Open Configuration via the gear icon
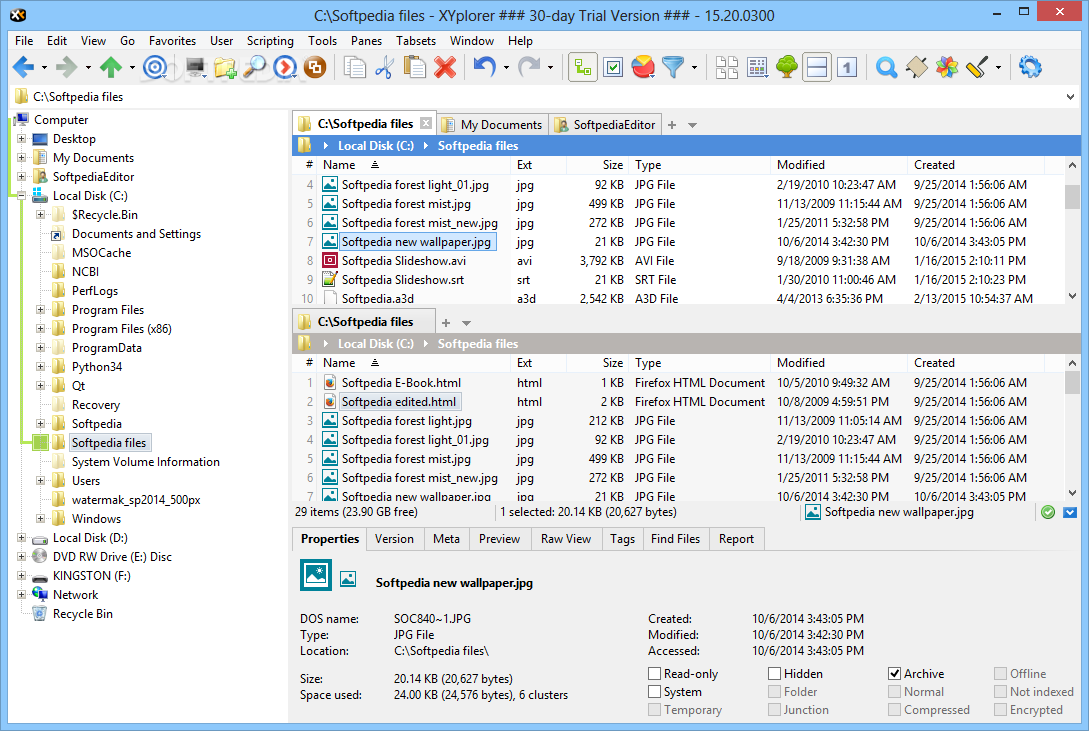This screenshot has height=731, width=1089. point(1030,67)
